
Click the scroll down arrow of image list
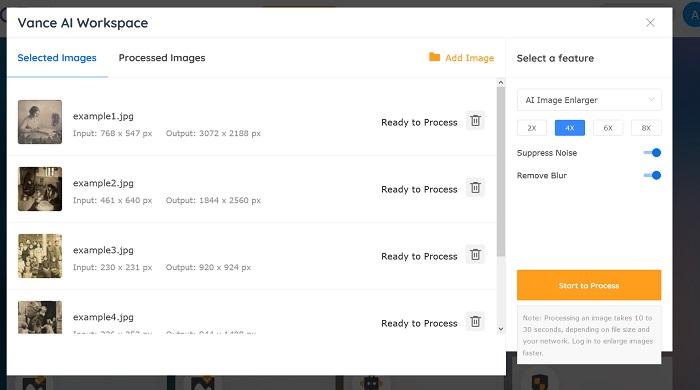(501, 329)
